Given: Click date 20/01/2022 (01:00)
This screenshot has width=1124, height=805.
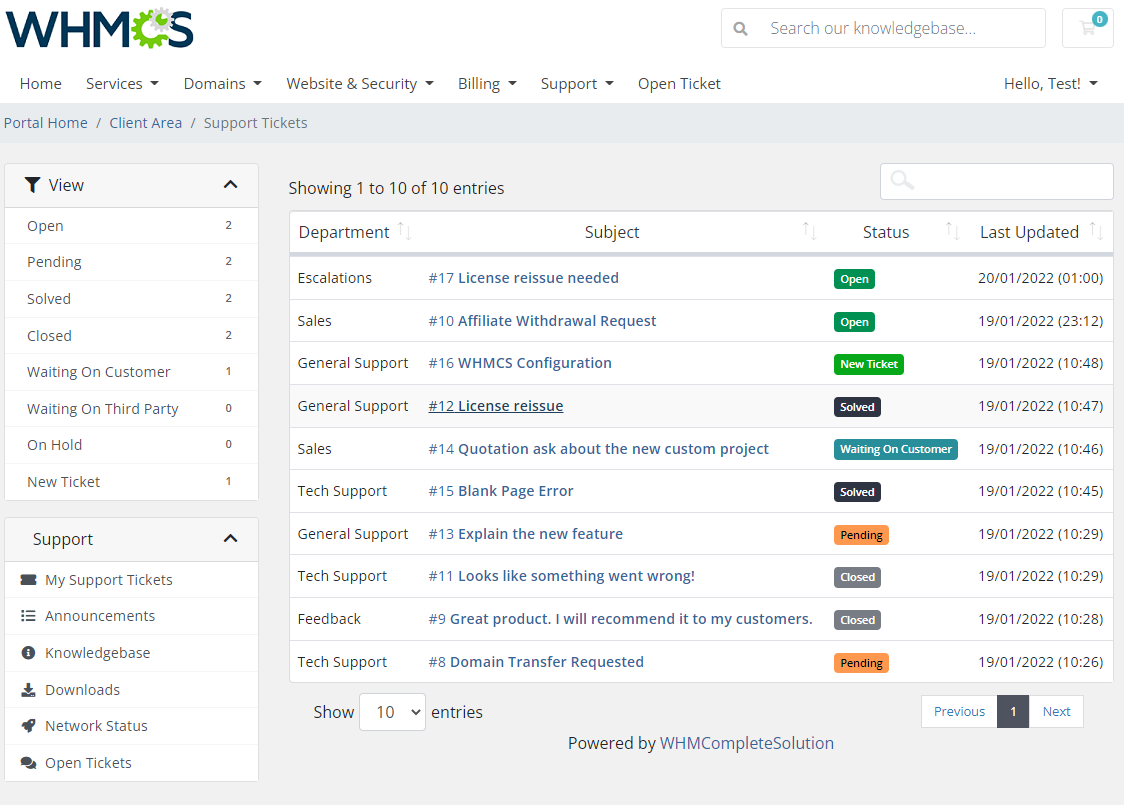Looking at the screenshot, I should click(x=1040, y=278).
